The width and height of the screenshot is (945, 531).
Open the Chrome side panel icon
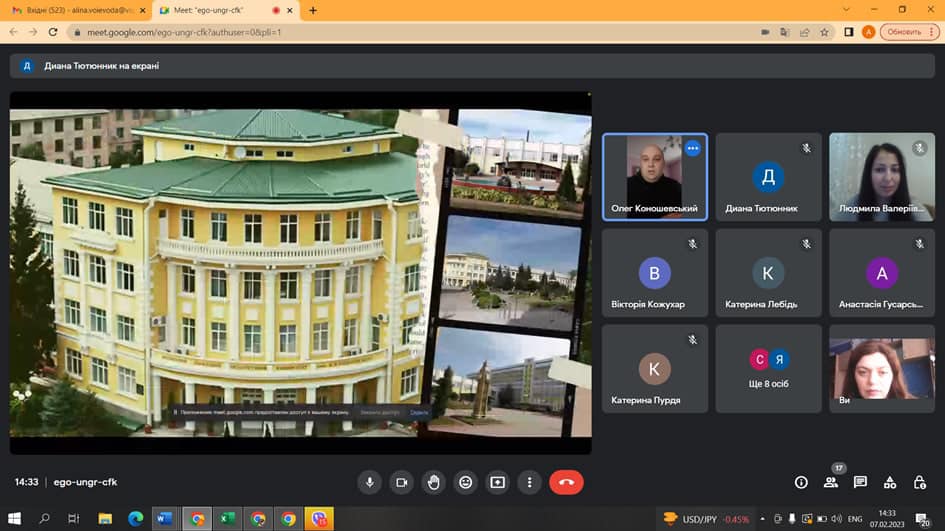coord(849,32)
